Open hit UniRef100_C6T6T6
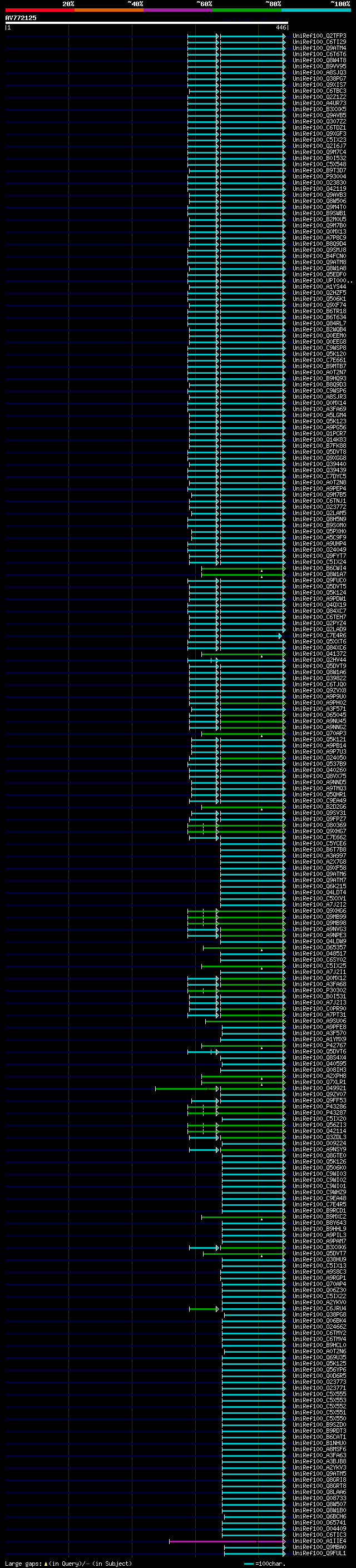This screenshot has width=356, height=1568. point(319,54)
